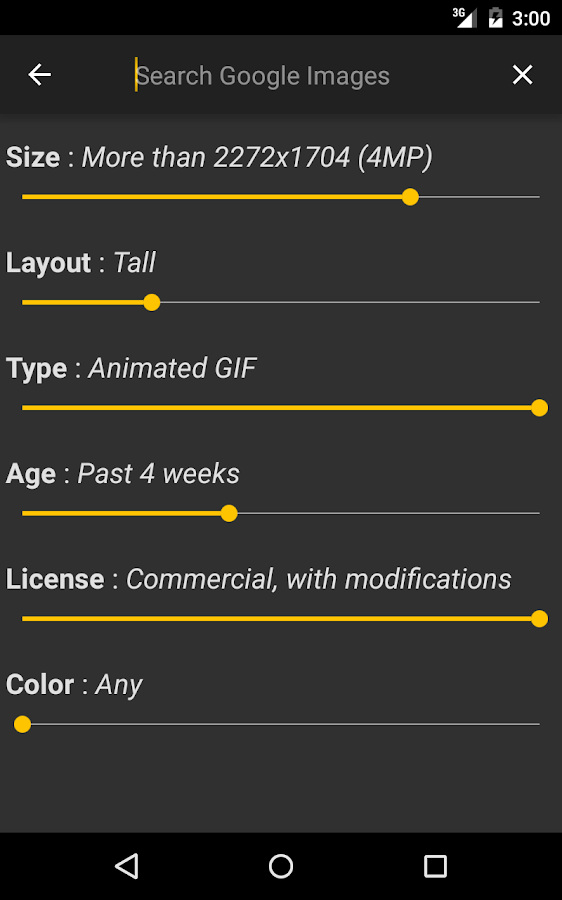Click the middle of Color slider track
Viewport: 562px width, 900px height.
pyautogui.click(x=281, y=724)
